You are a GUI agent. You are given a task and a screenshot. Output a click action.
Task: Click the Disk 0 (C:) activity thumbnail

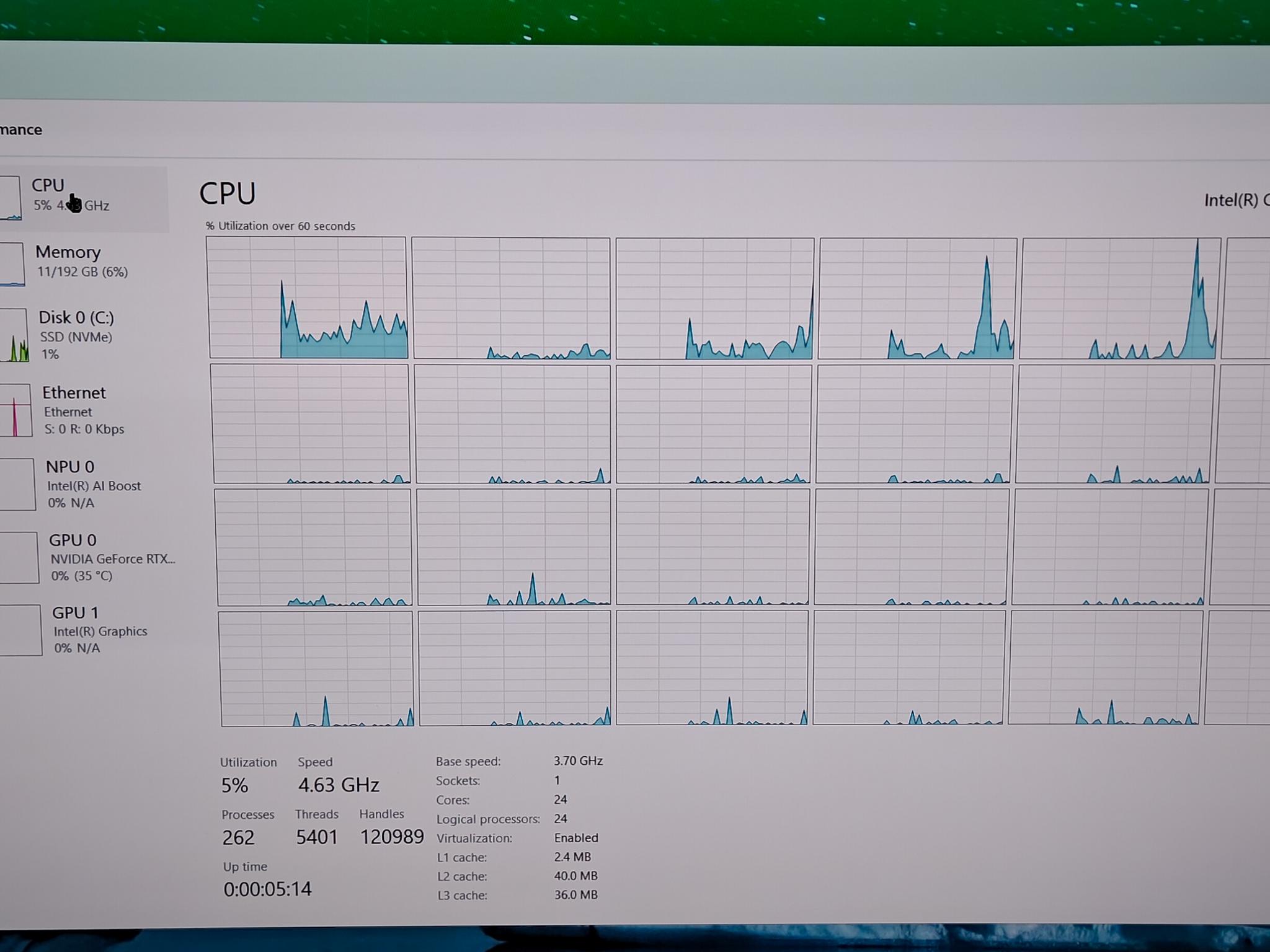tap(14, 335)
